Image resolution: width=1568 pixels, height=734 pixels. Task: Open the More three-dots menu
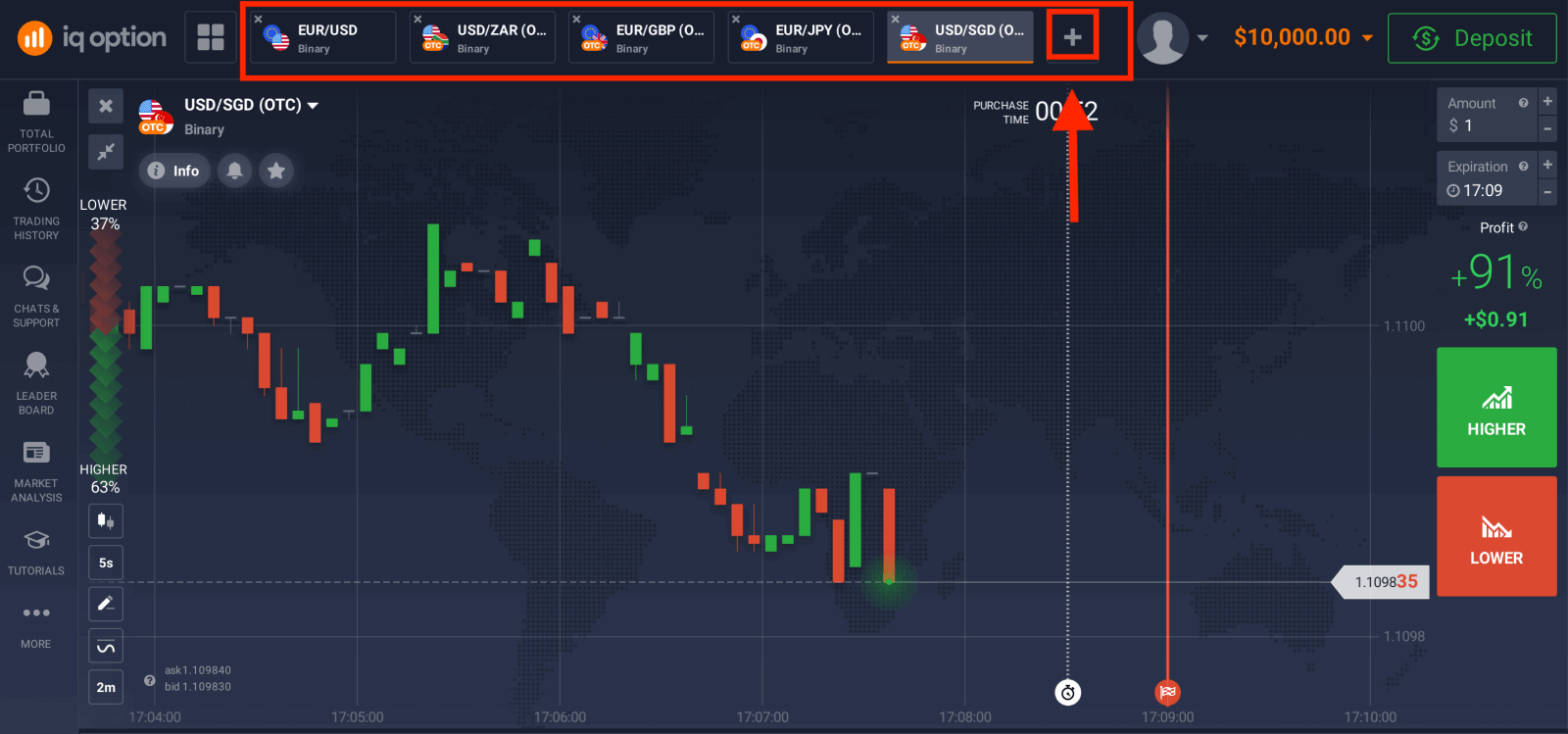click(x=36, y=625)
